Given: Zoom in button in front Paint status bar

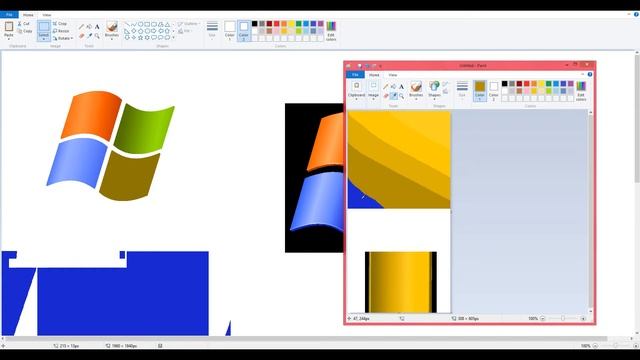Looking at the screenshot, I should (x=583, y=318).
